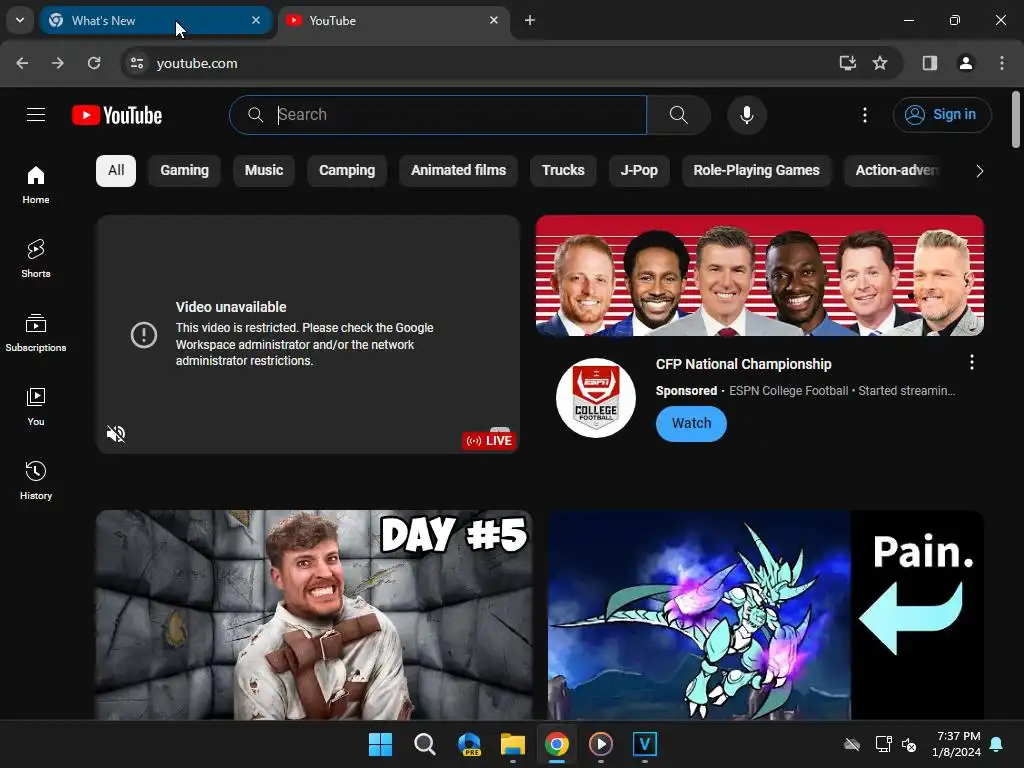Image resolution: width=1024 pixels, height=768 pixels.
Task: Click the Sign in button
Action: pyautogui.click(x=942, y=115)
